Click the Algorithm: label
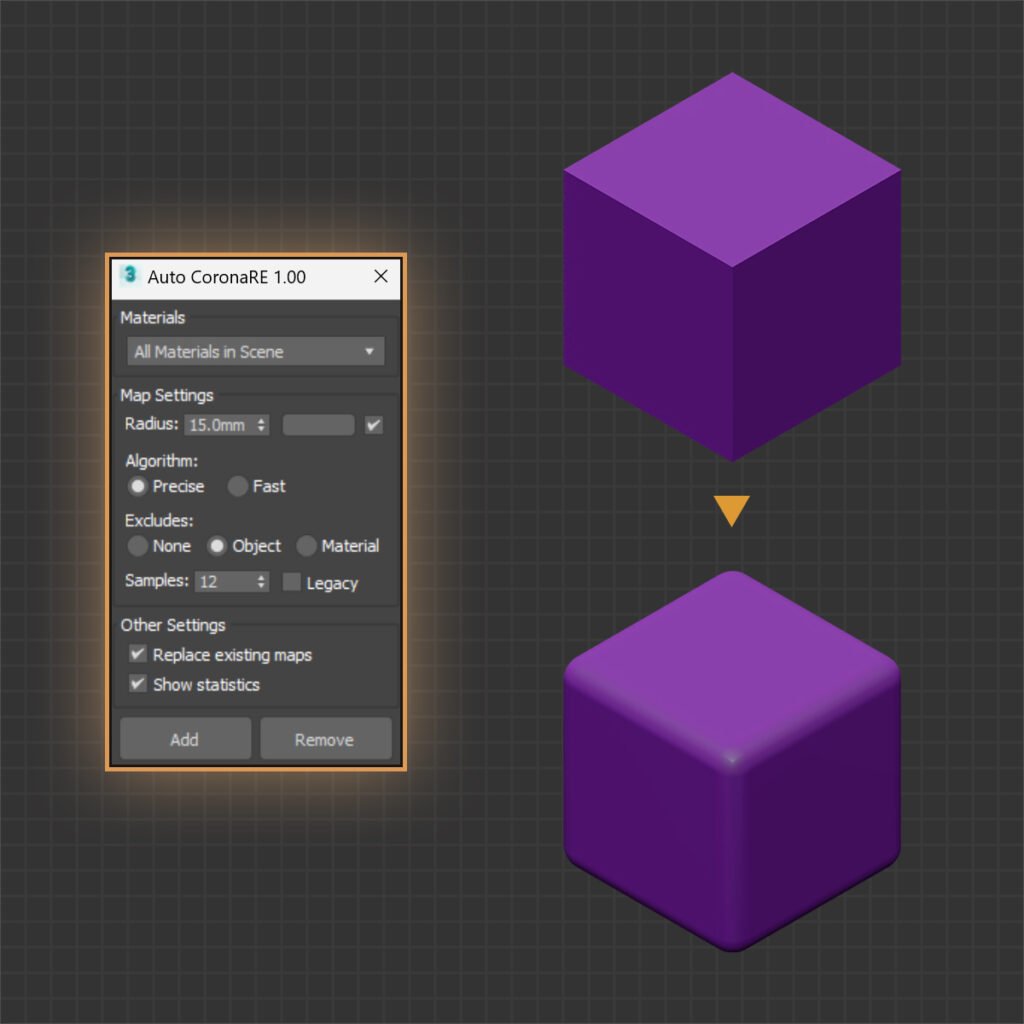Viewport: 1024px width, 1024px height. tap(161, 461)
